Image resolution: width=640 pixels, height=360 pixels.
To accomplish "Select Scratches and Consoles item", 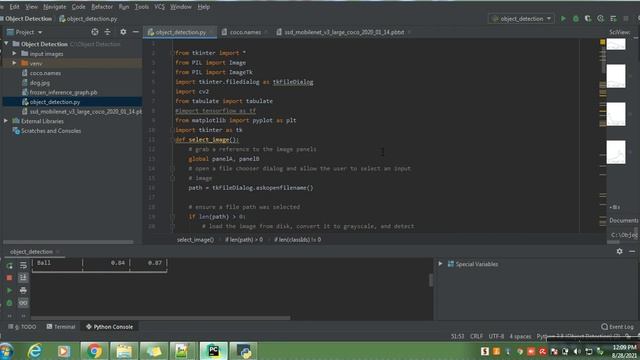I will (51, 131).
